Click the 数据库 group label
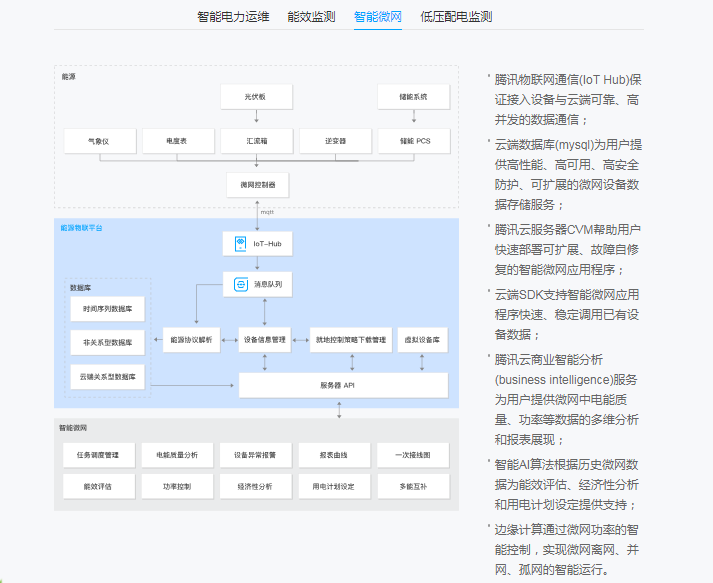Viewport: 713px width, 583px height. click(x=80, y=287)
